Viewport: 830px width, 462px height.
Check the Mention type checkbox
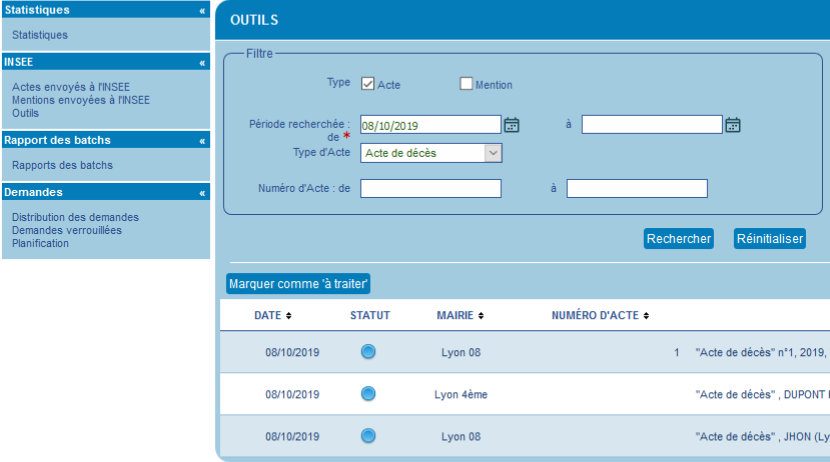tap(466, 84)
